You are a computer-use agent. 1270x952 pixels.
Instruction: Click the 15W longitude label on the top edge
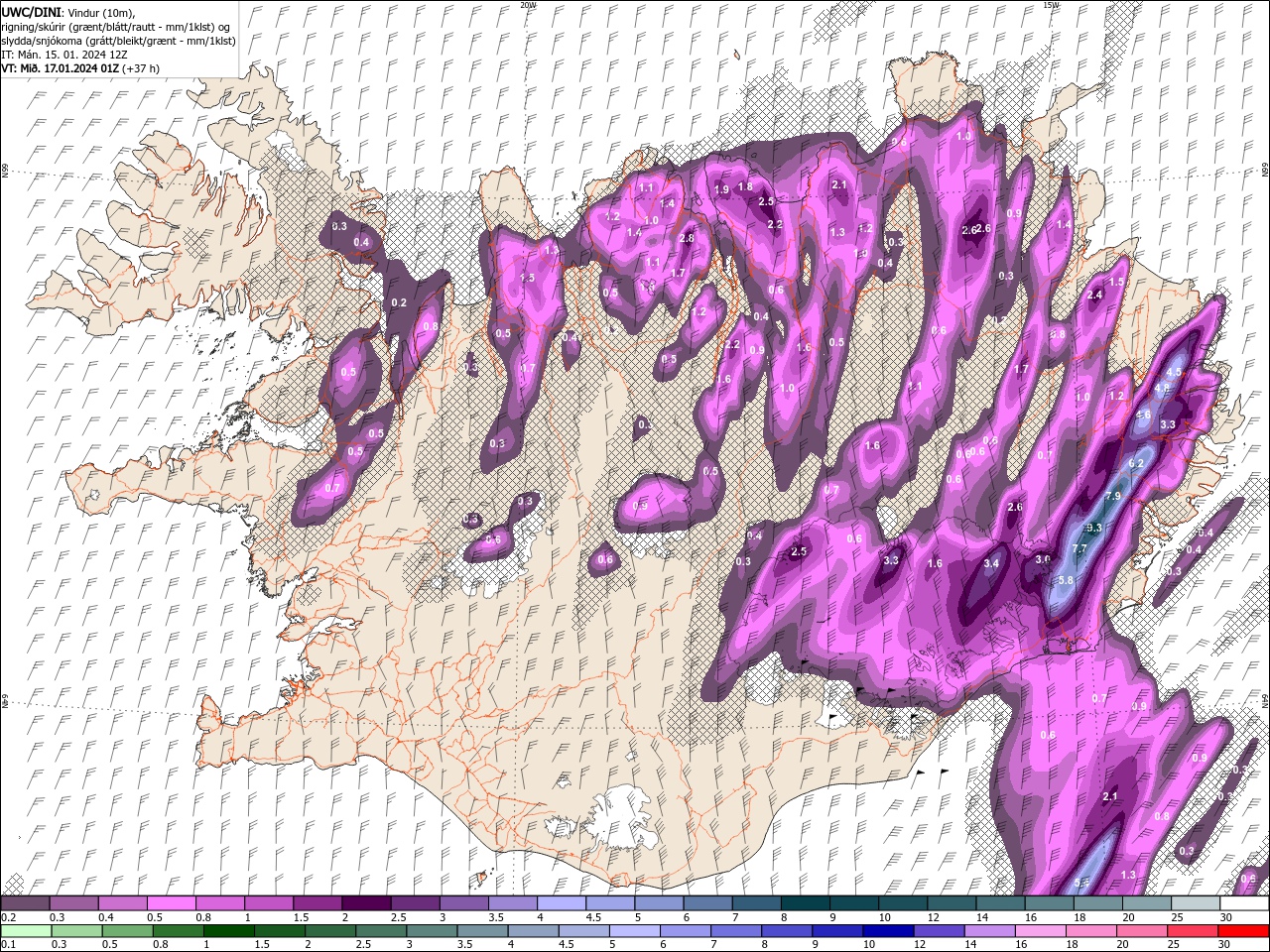[x=1051, y=5]
